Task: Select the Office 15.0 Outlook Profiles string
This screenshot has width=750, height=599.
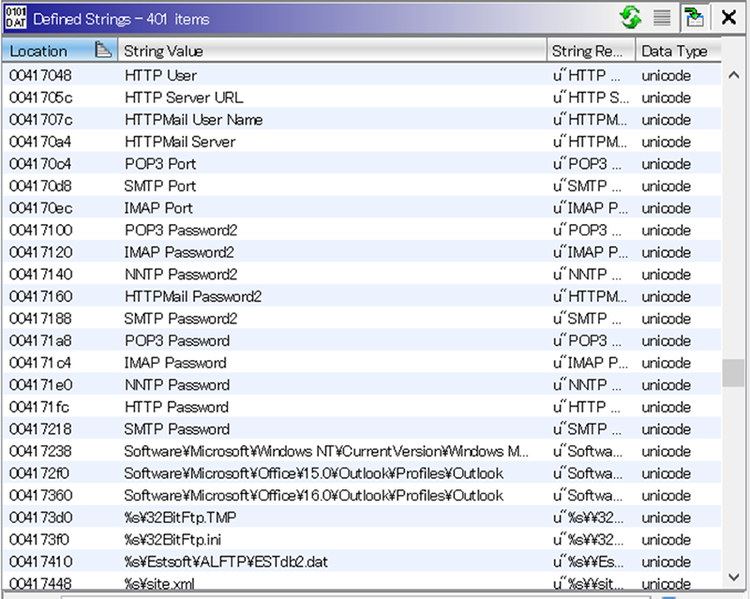Action: (314, 473)
